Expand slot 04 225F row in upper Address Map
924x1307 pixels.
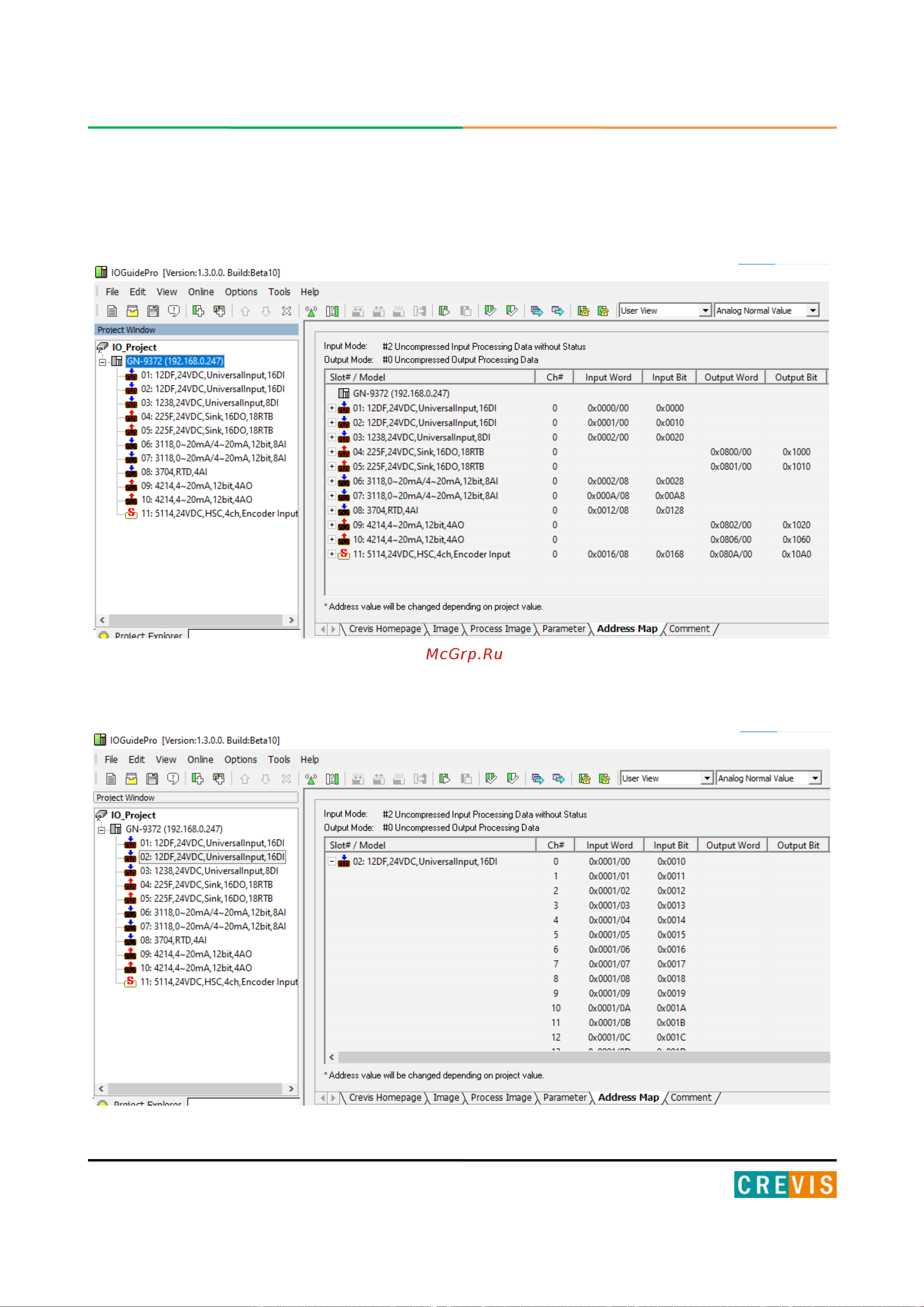click(x=332, y=452)
